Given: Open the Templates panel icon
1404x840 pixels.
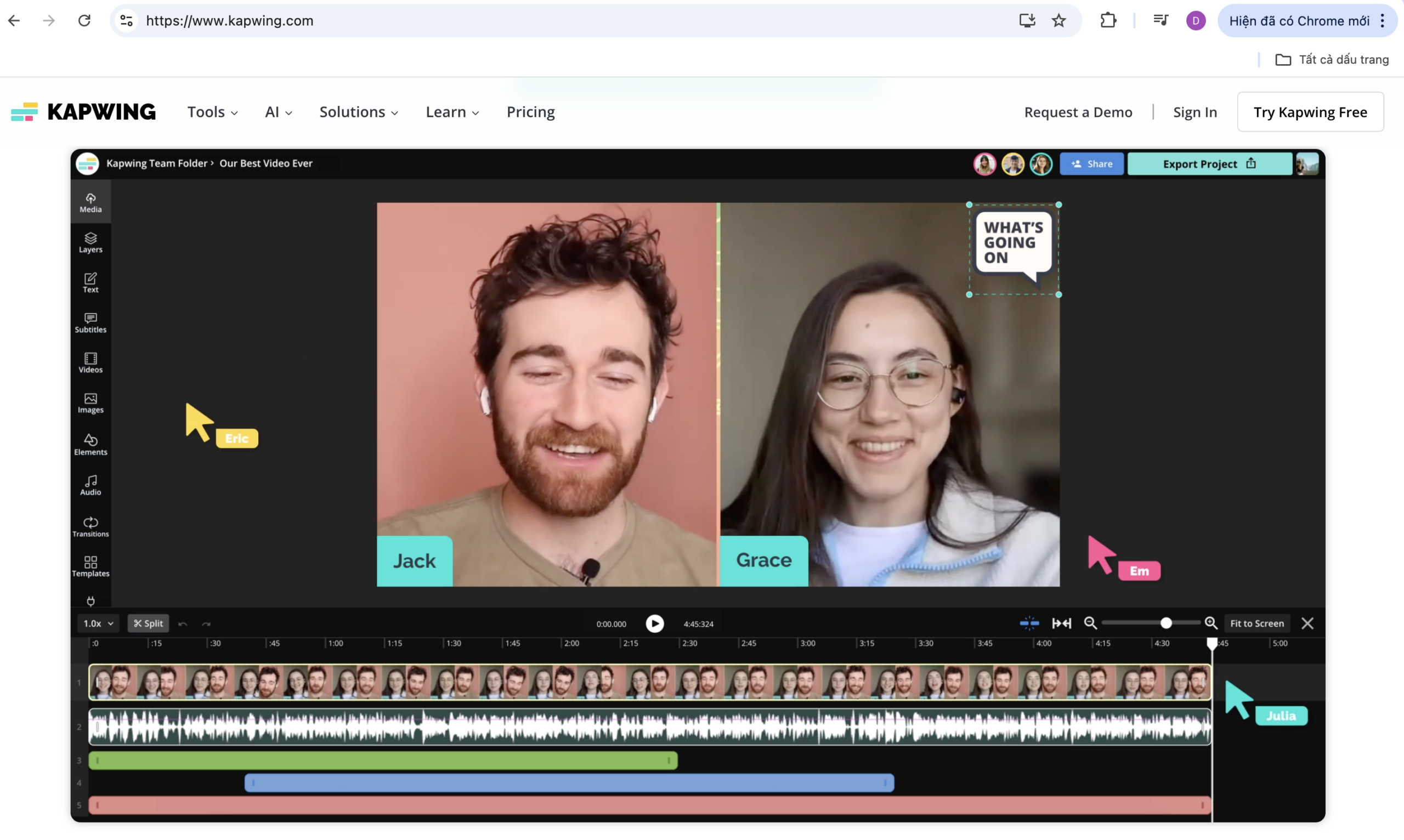Looking at the screenshot, I should pyautogui.click(x=90, y=566).
